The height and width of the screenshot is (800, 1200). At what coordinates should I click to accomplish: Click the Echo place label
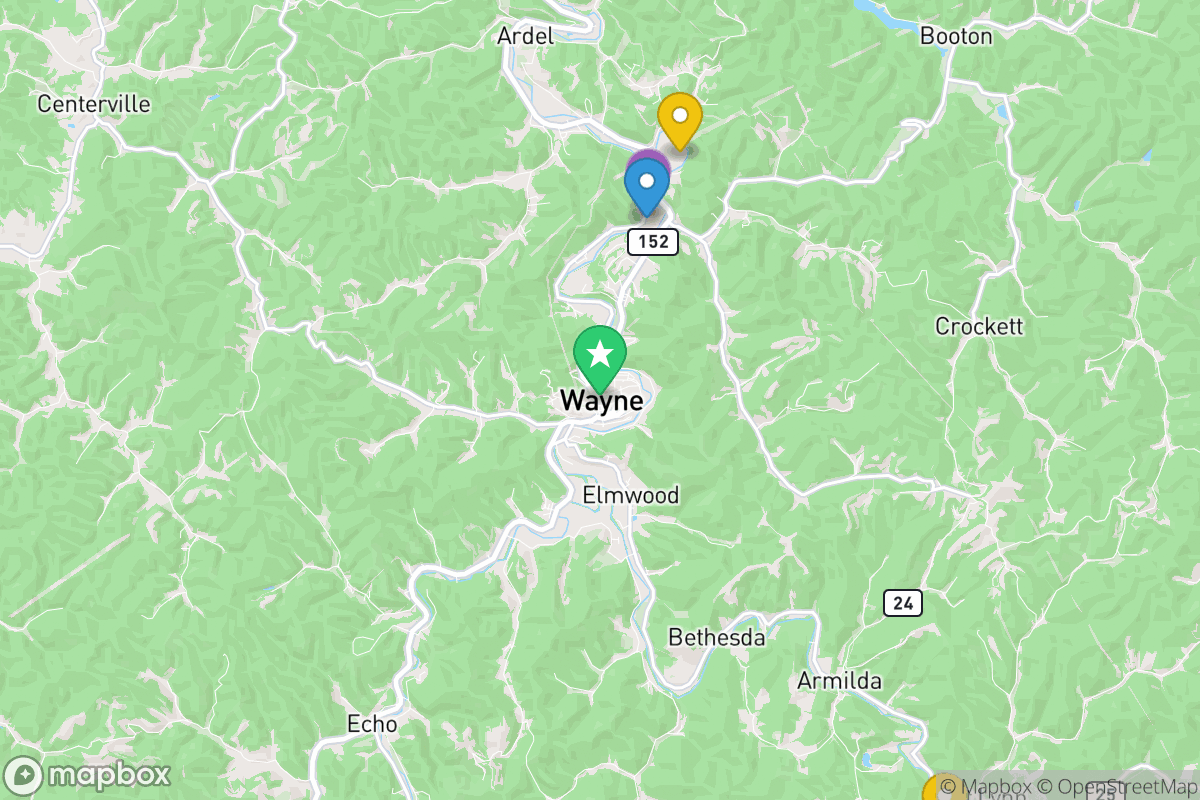pyautogui.click(x=372, y=723)
